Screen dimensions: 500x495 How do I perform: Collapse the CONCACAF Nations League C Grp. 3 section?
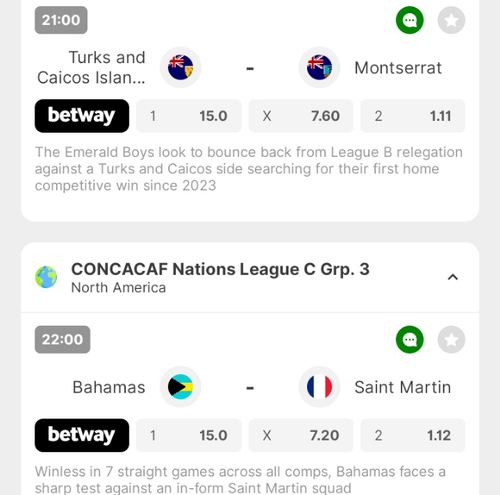453,277
